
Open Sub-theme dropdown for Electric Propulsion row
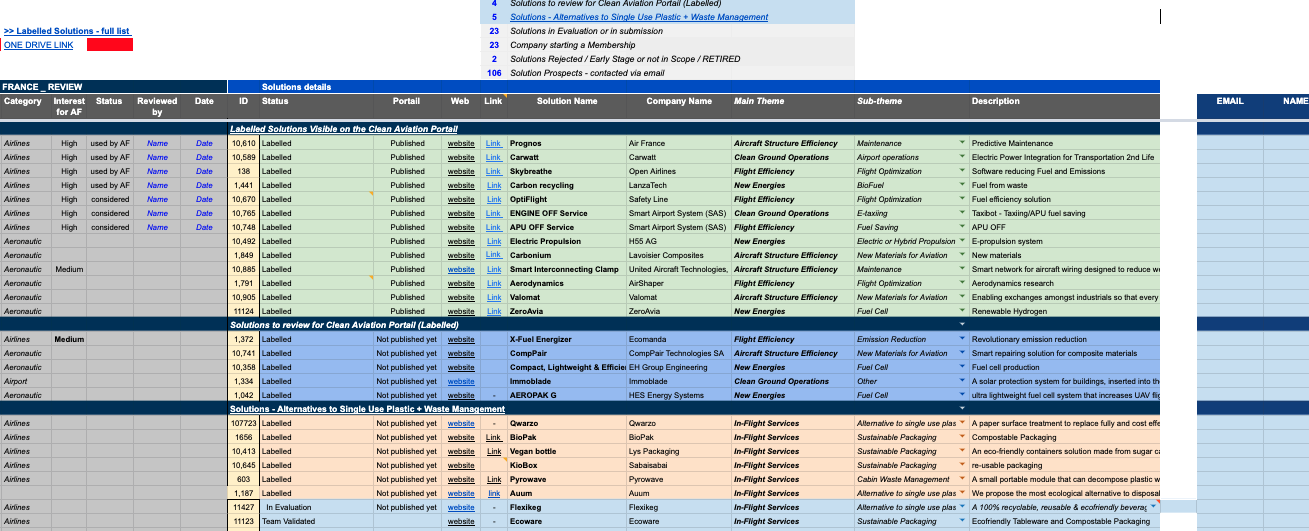pyautogui.click(x=962, y=241)
